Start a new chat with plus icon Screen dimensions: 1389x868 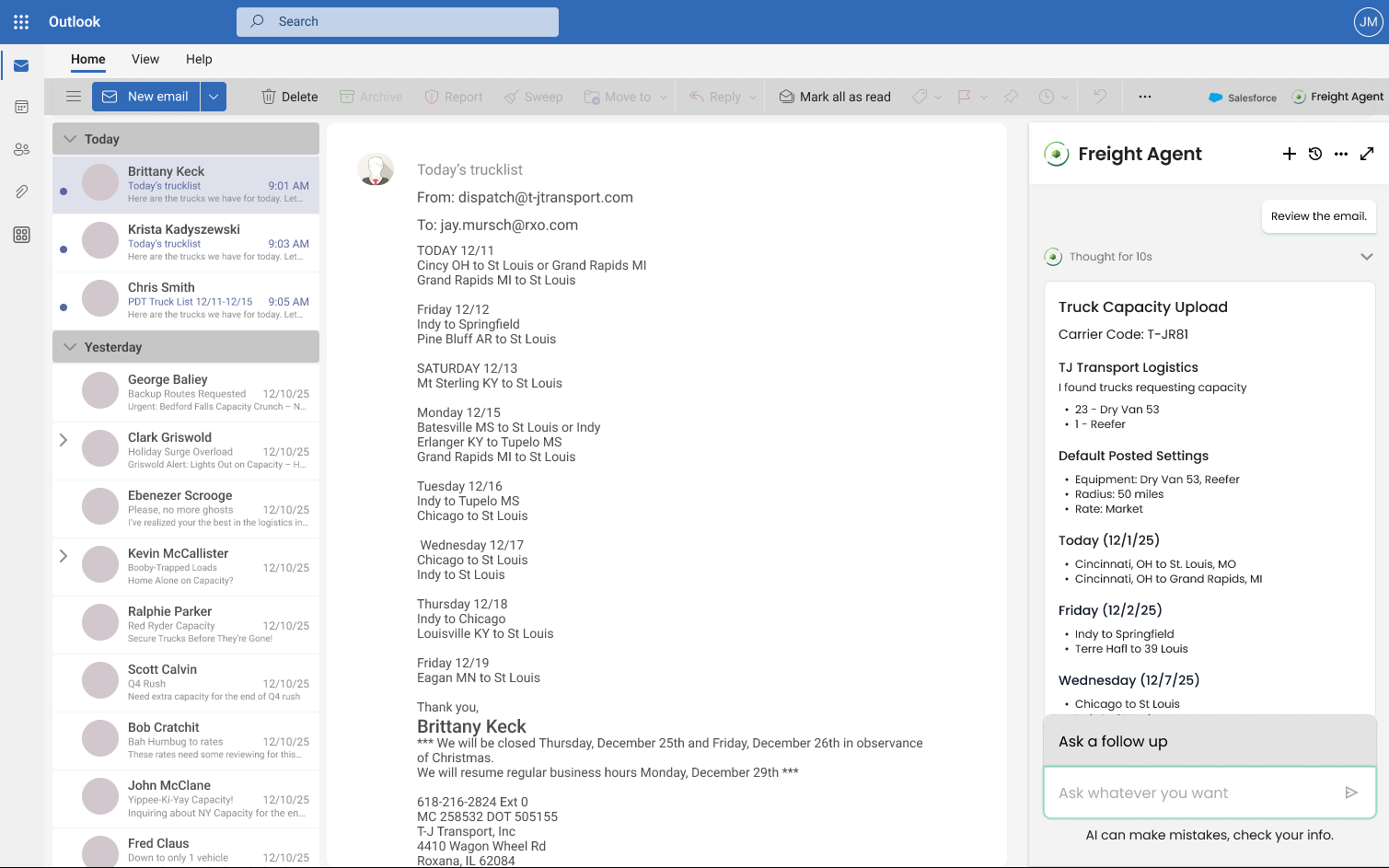1289,154
